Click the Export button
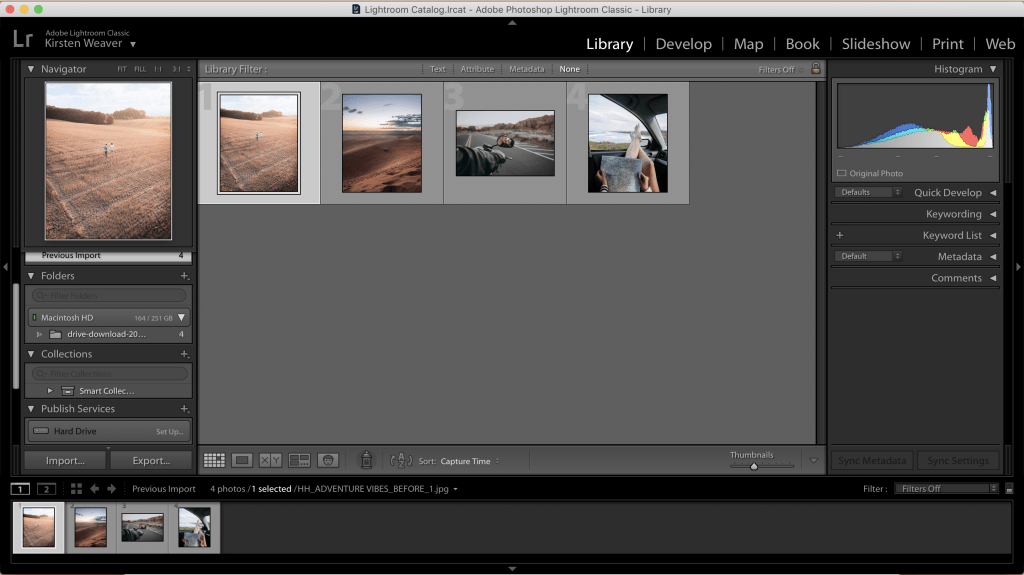Screen dimensions: 1024x575 click(151, 461)
